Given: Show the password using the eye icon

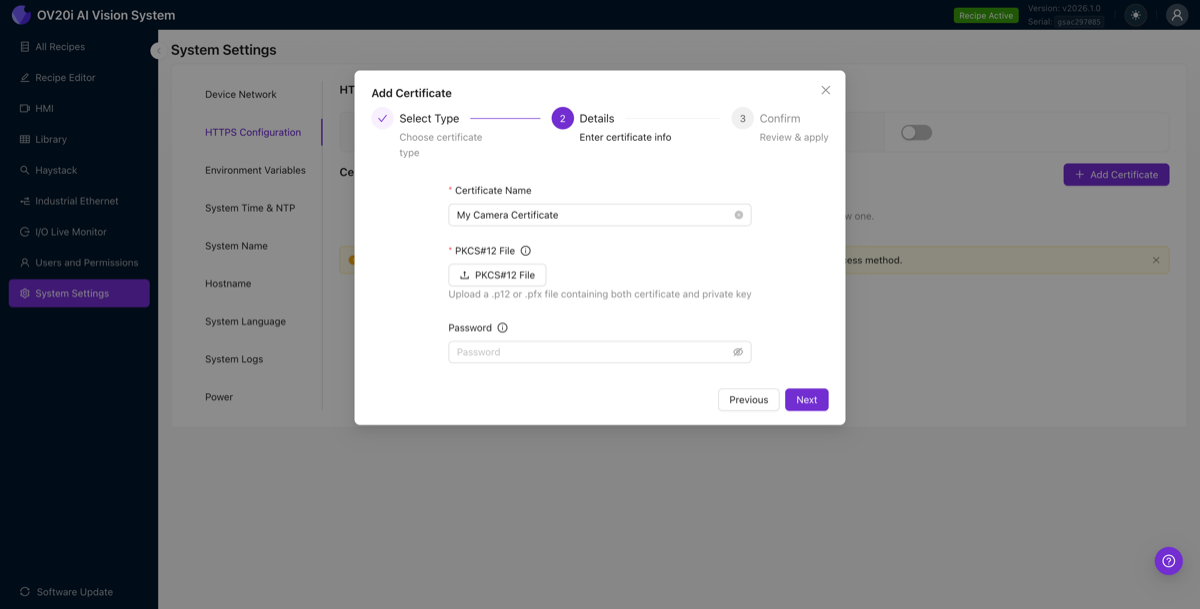Looking at the screenshot, I should point(738,351).
